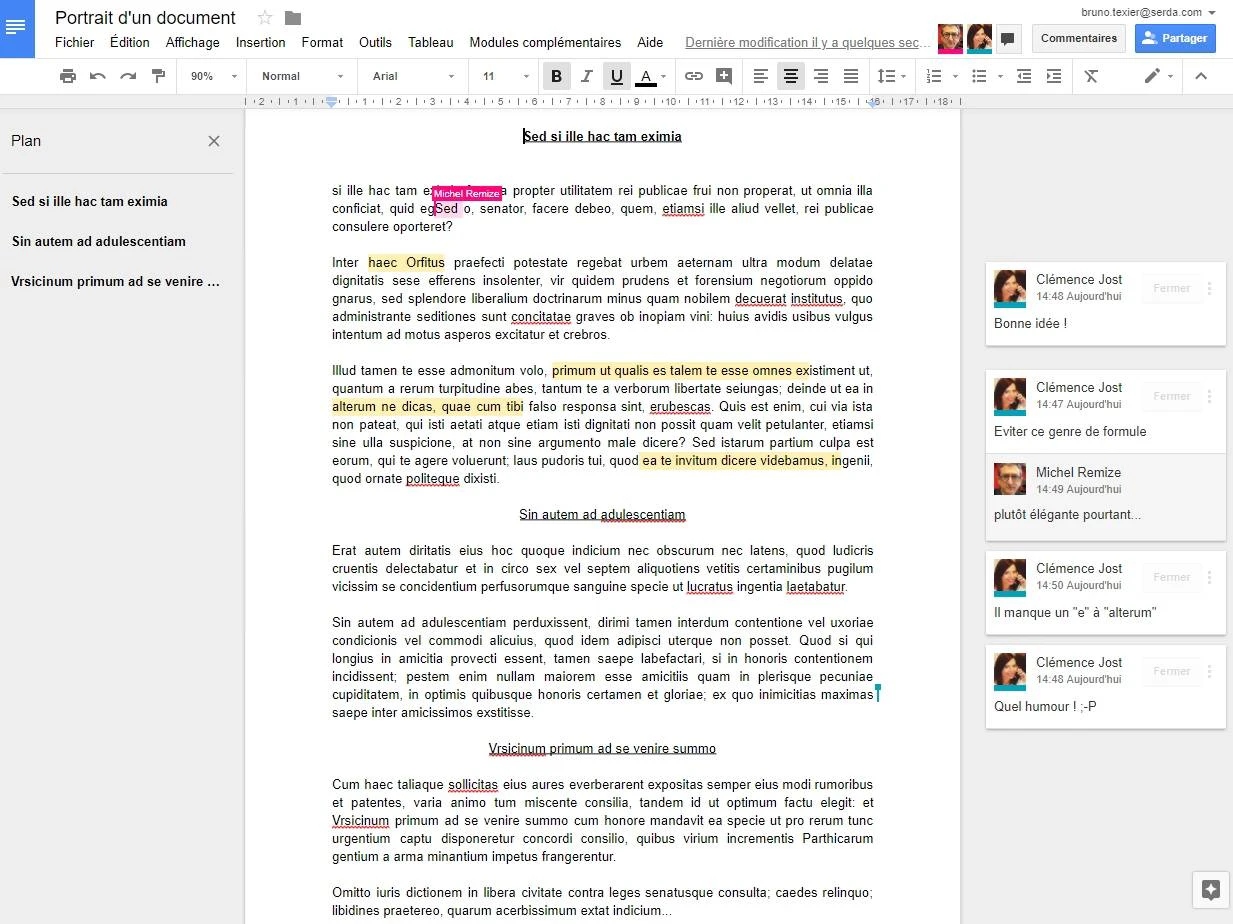Open account menu bruno.texier@serda.com
Screen dimensions: 1233x924
[1148, 12]
